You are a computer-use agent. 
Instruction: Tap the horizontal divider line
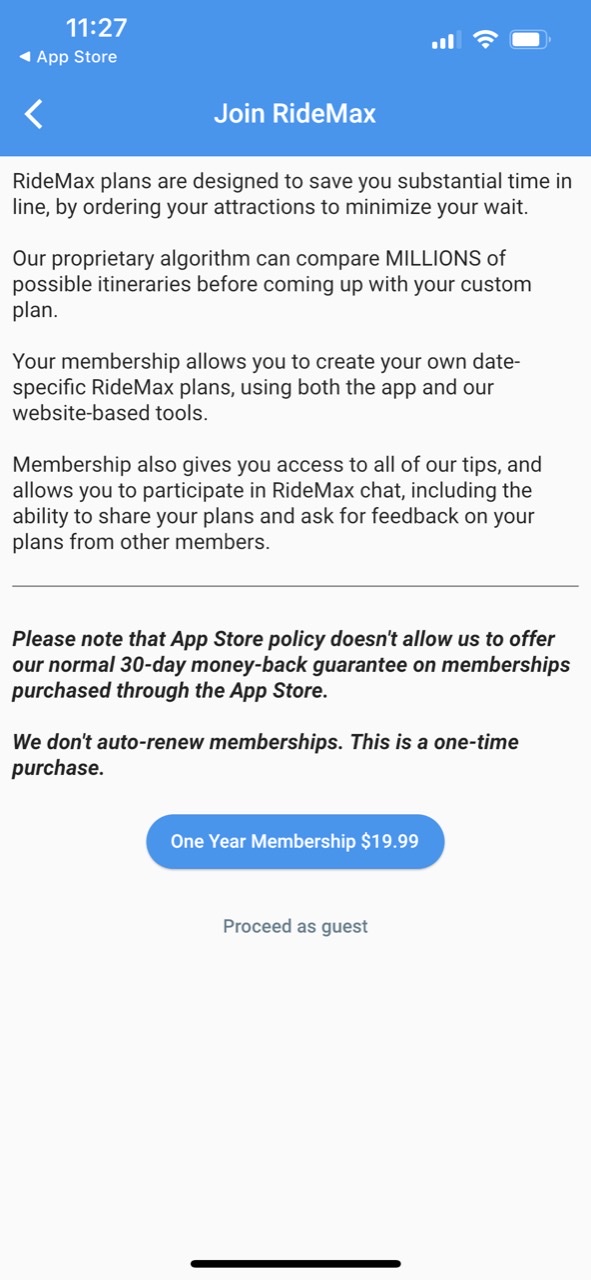295,585
